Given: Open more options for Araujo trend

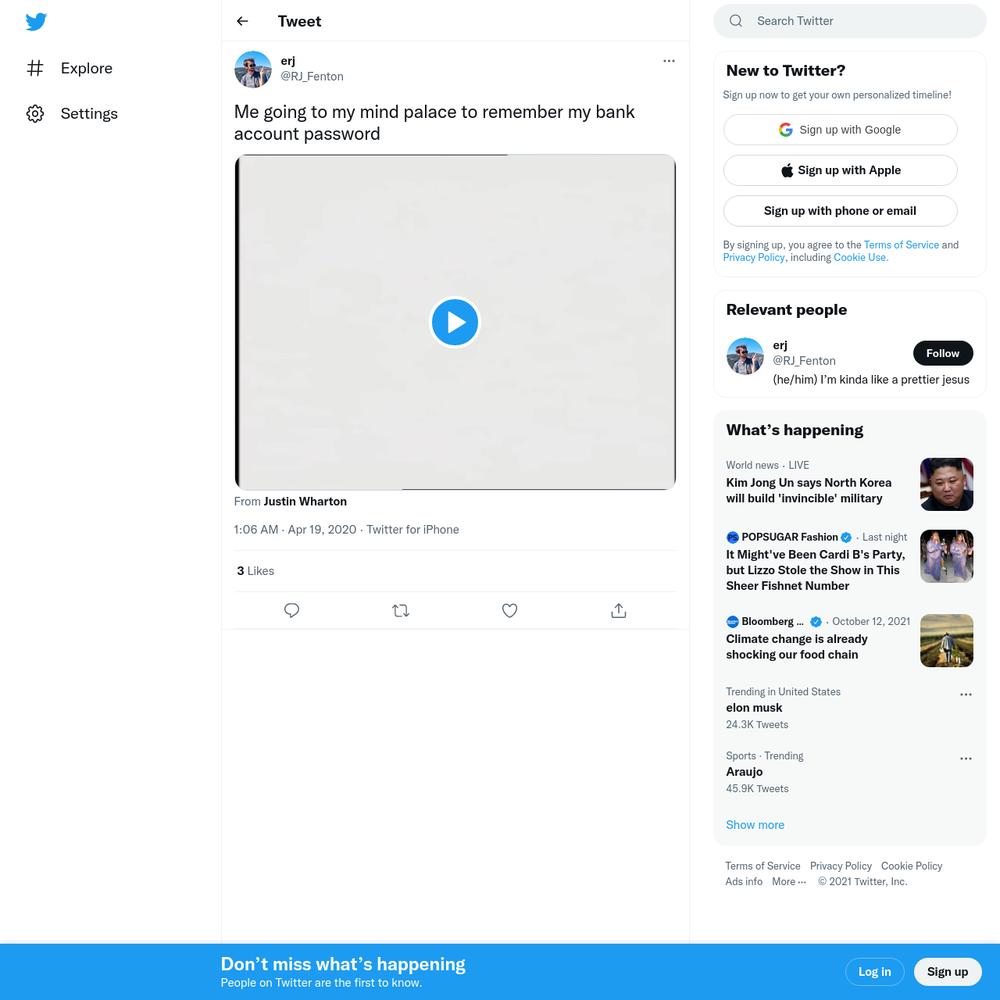Looking at the screenshot, I should 966,759.
